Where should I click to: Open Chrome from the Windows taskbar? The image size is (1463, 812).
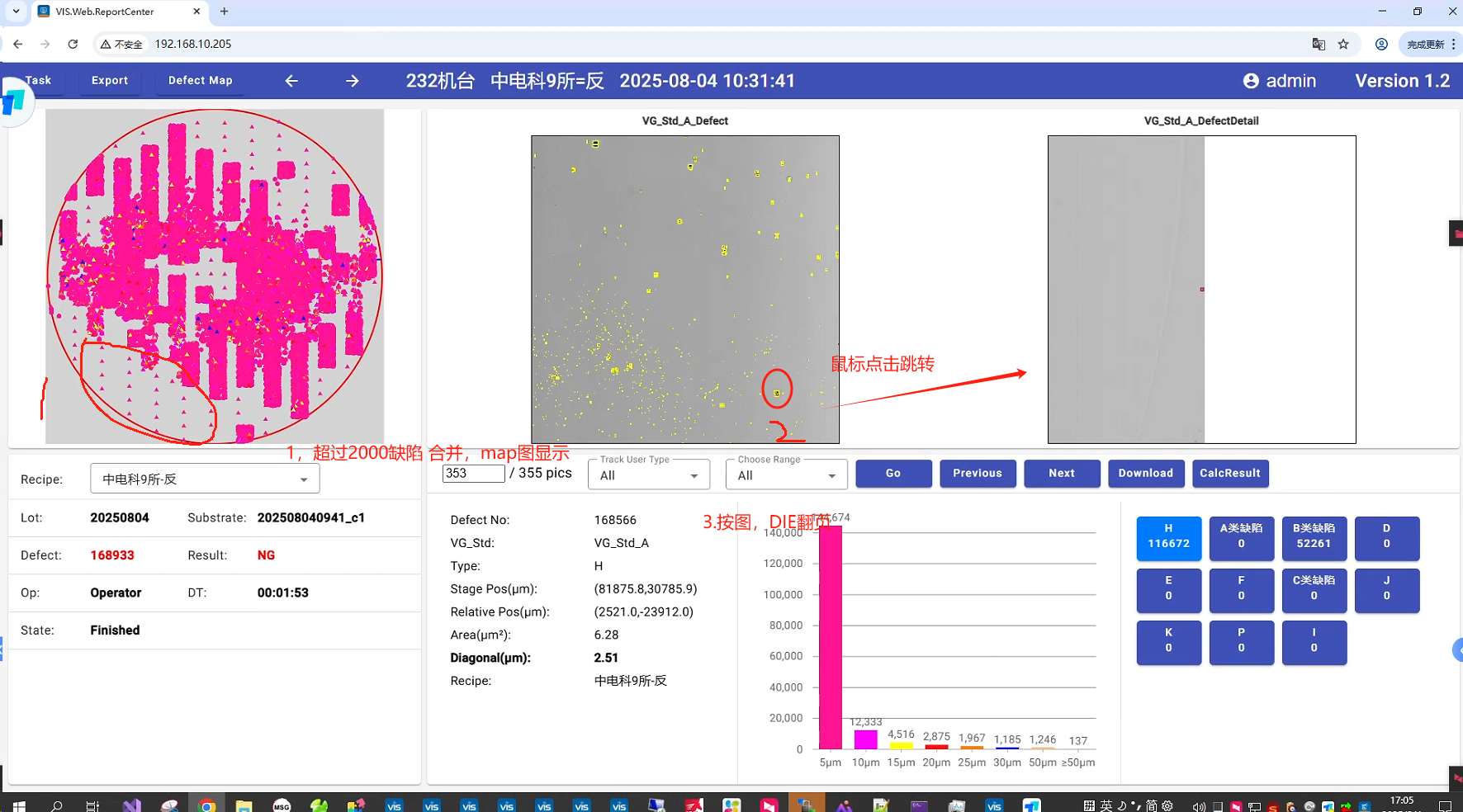point(207,805)
